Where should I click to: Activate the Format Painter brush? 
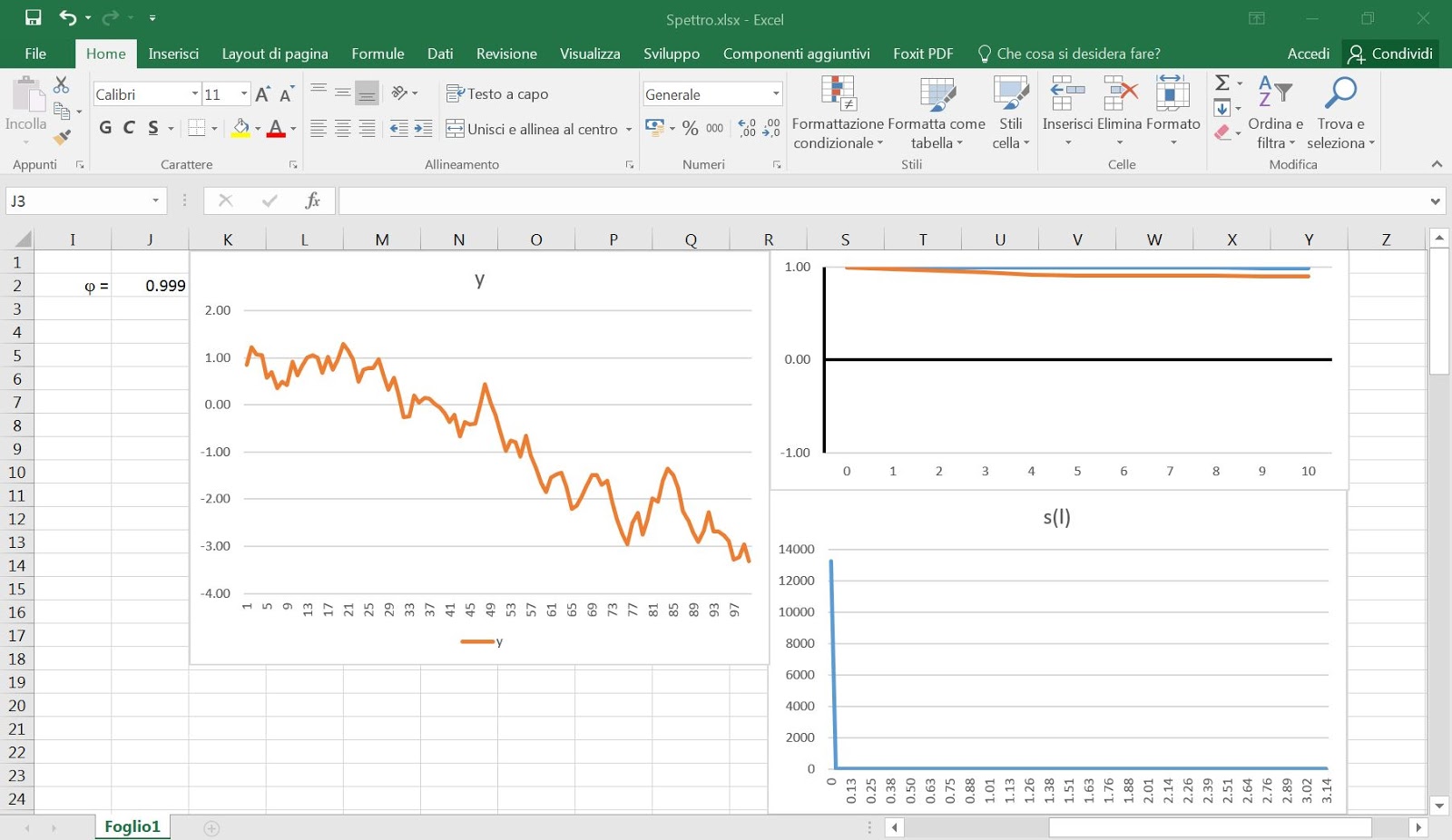pyautogui.click(x=62, y=137)
